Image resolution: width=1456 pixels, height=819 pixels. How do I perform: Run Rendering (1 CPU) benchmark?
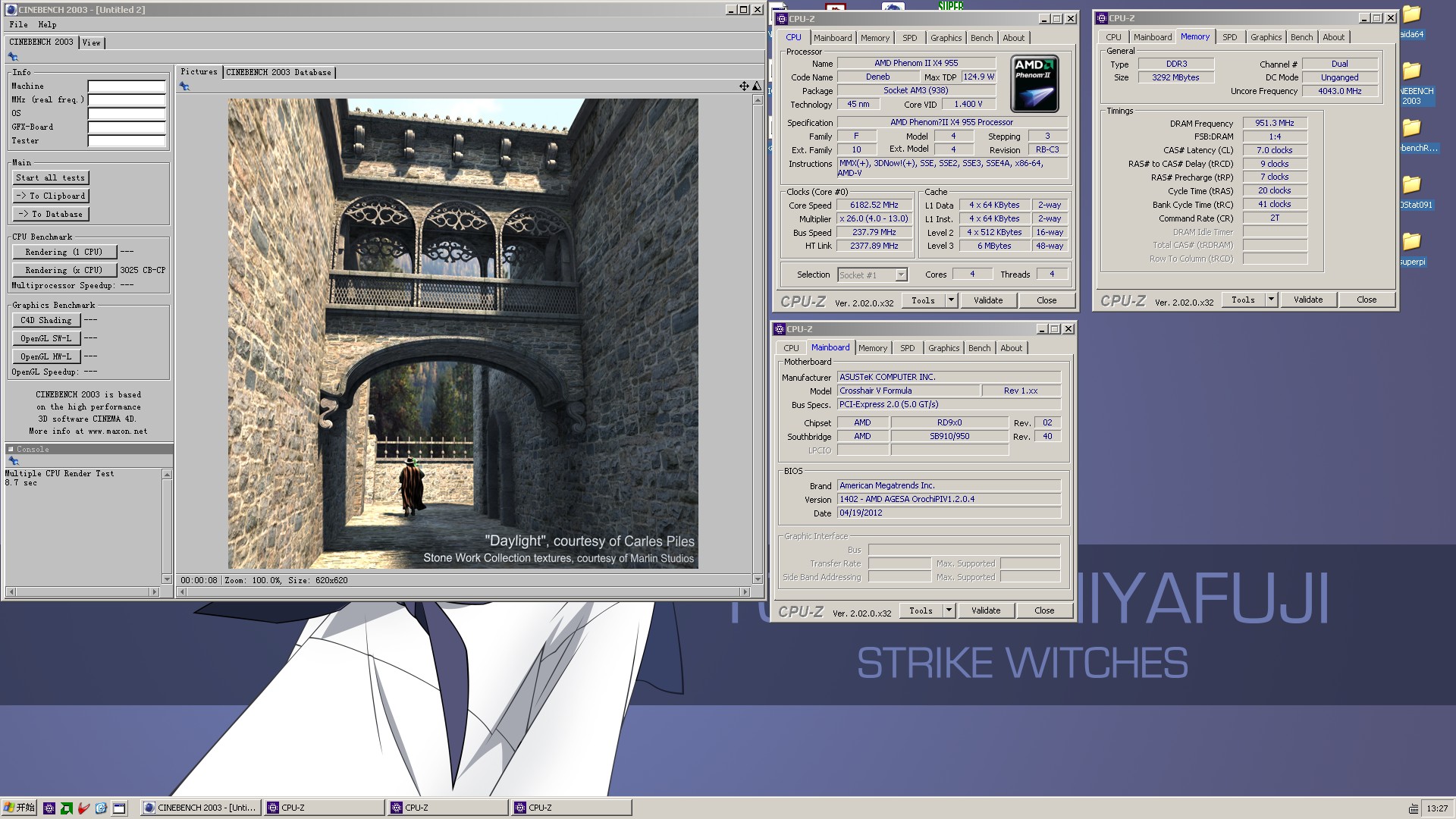(x=64, y=252)
